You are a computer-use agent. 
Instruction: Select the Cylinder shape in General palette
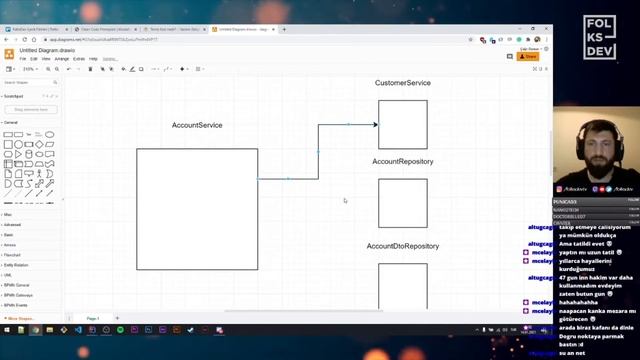point(29,154)
